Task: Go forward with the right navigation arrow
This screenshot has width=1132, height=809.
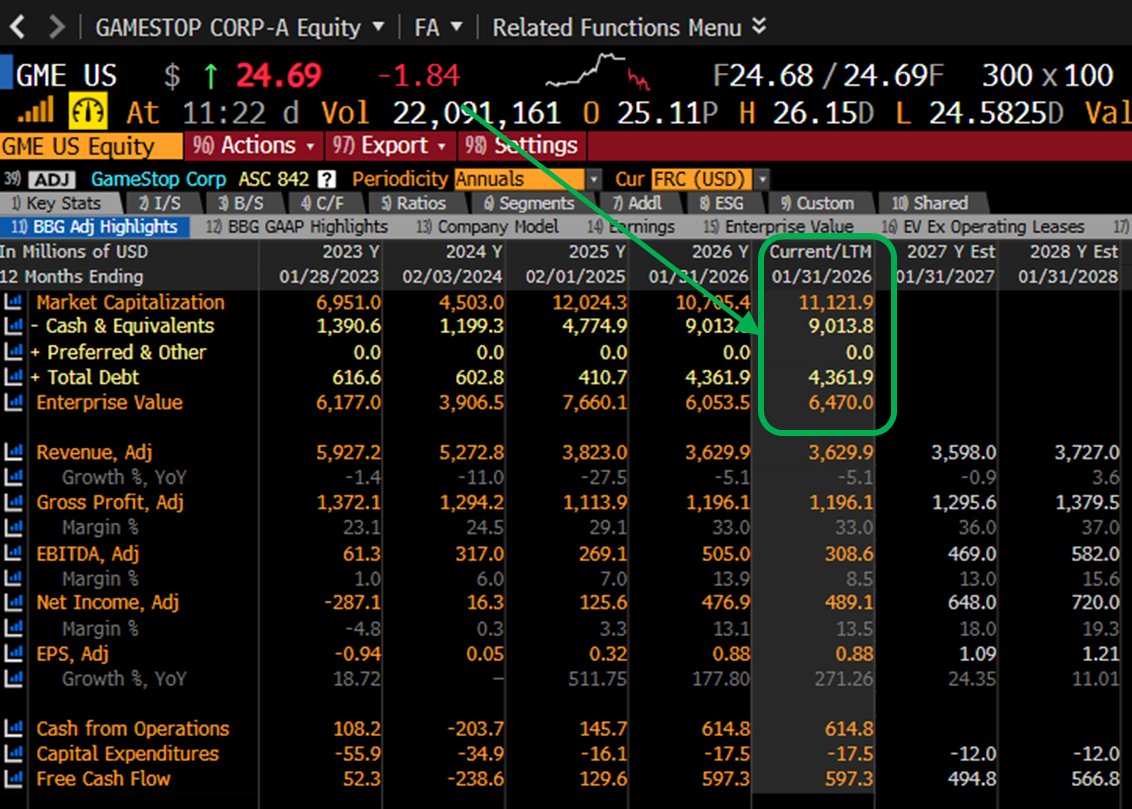Action: (56, 27)
